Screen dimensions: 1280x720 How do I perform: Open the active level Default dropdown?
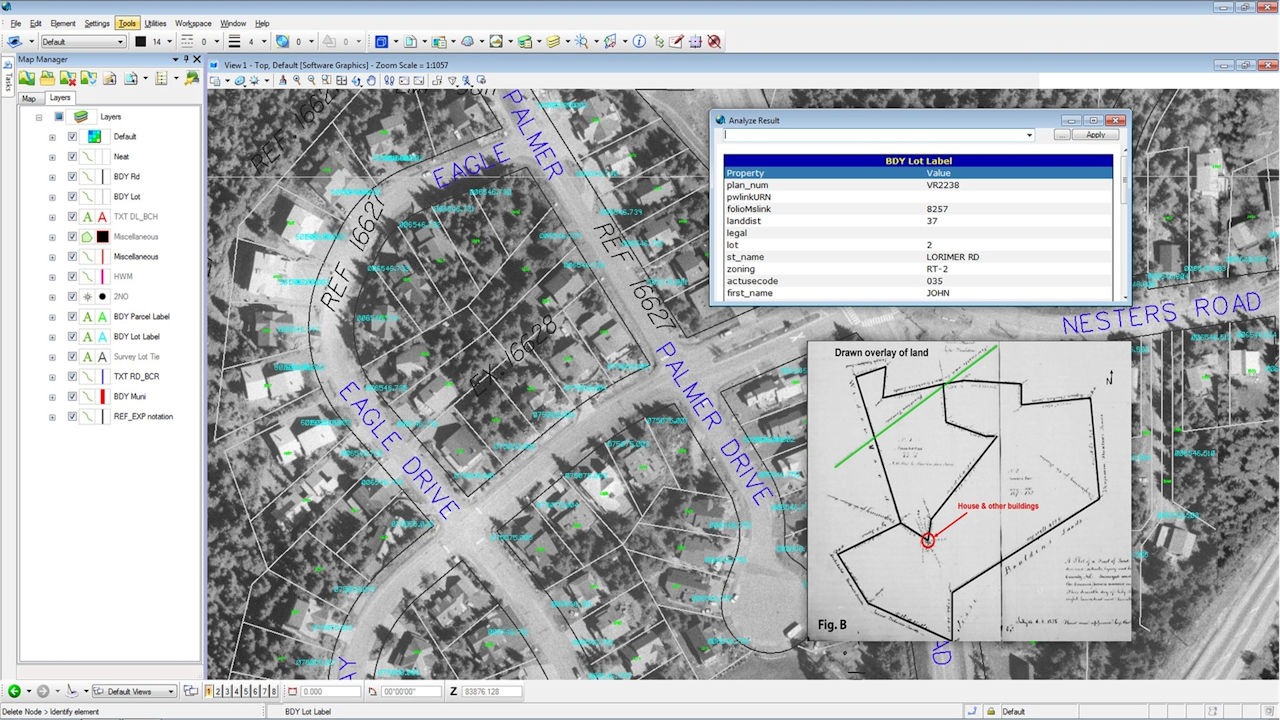click(x=83, y=42)
